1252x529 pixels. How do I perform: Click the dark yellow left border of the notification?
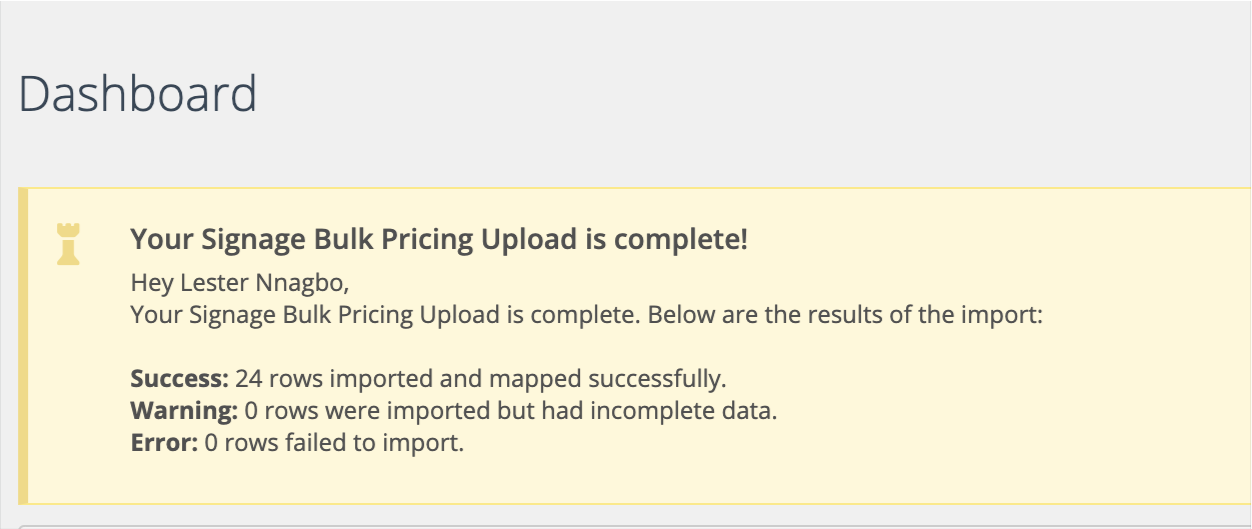point(23,346)
